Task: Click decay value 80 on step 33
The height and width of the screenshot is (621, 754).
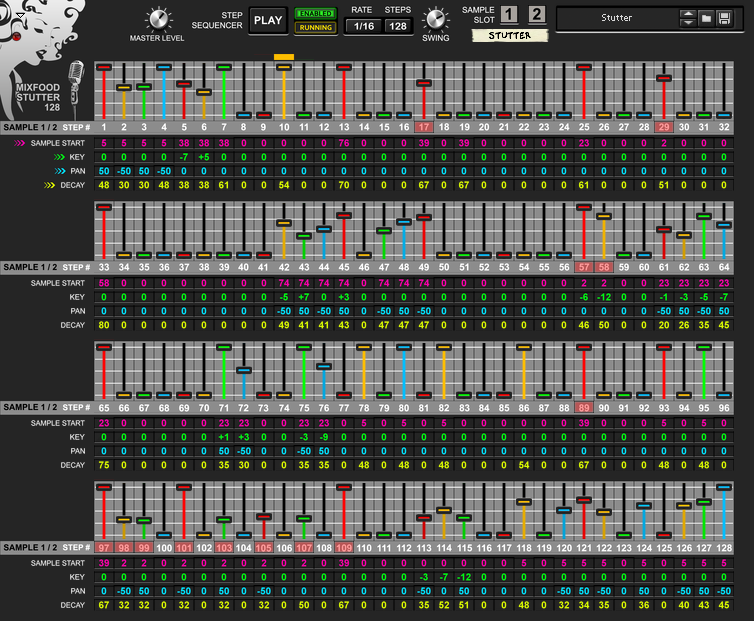Action: (x=104, y=325)
